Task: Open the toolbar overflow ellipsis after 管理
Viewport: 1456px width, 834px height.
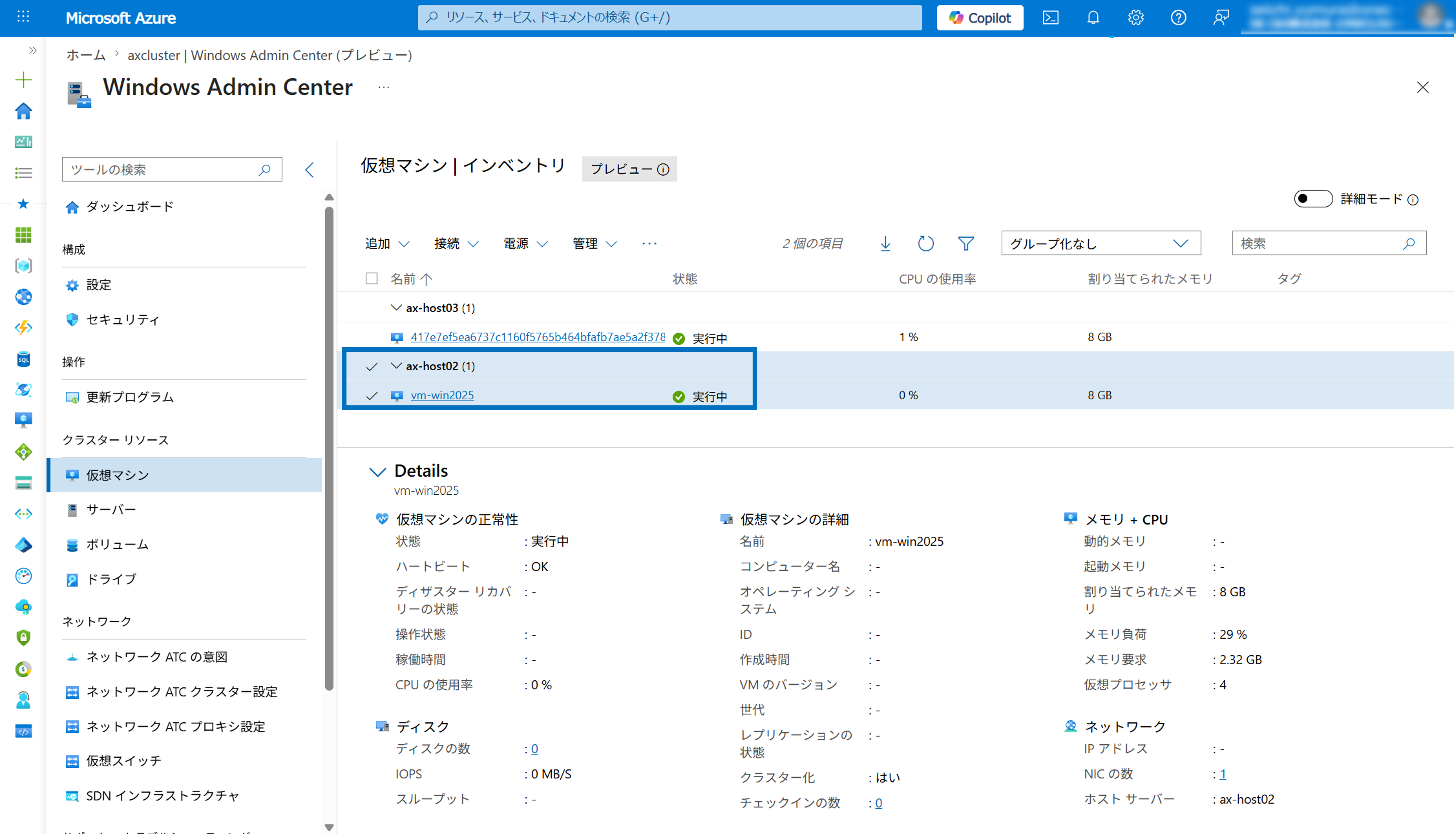Action: 649,243
